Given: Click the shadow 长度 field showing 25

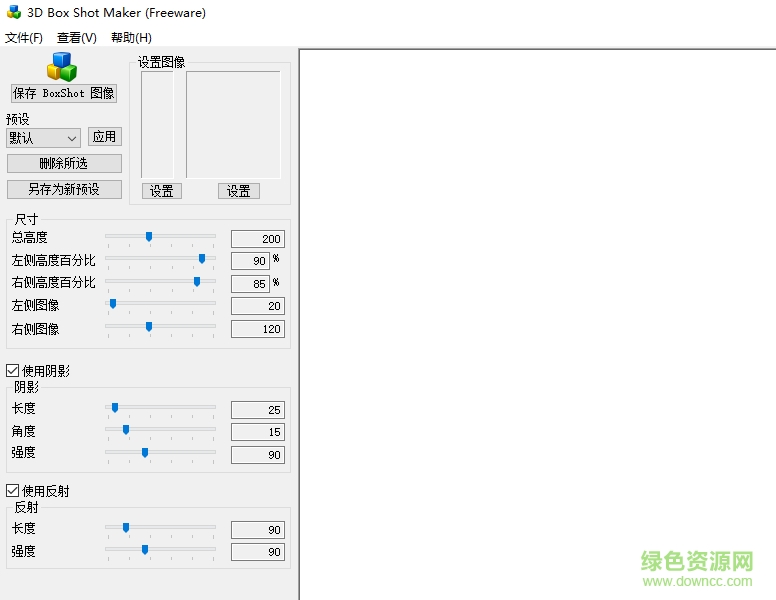Looking at the screenshot, I should coord(258,410).
